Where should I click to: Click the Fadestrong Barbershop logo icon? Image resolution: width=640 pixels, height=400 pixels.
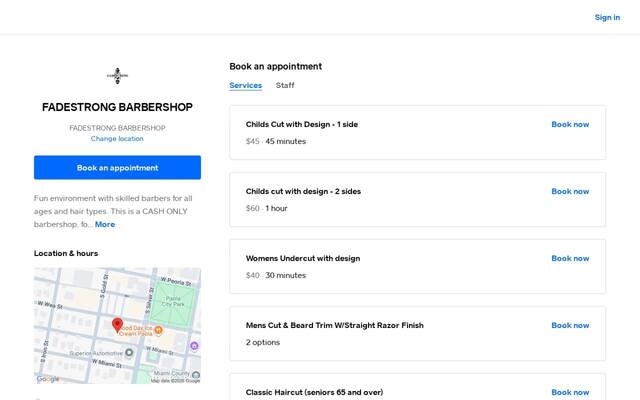tap(118, 76)
